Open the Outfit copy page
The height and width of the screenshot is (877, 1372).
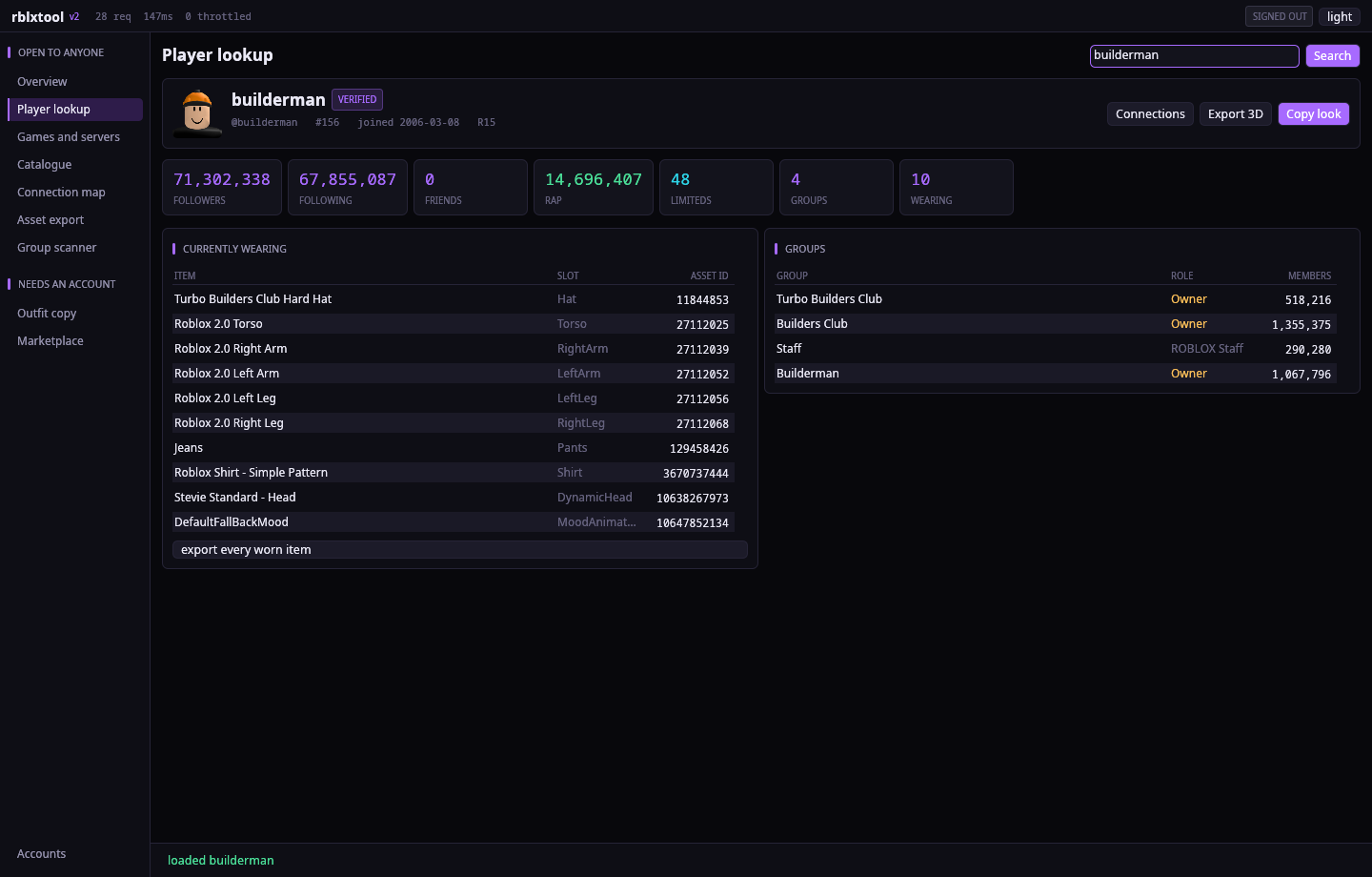75,314
